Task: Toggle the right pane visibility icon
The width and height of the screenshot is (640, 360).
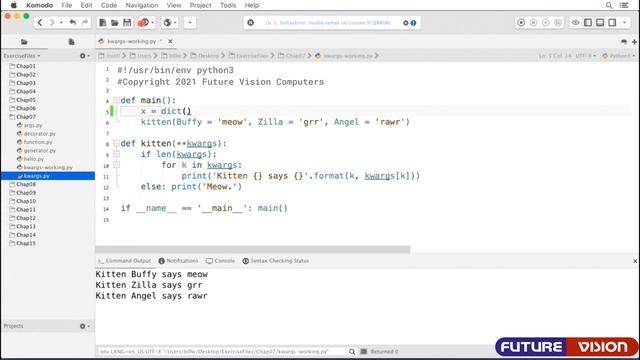Action: [x=612, y=22]
